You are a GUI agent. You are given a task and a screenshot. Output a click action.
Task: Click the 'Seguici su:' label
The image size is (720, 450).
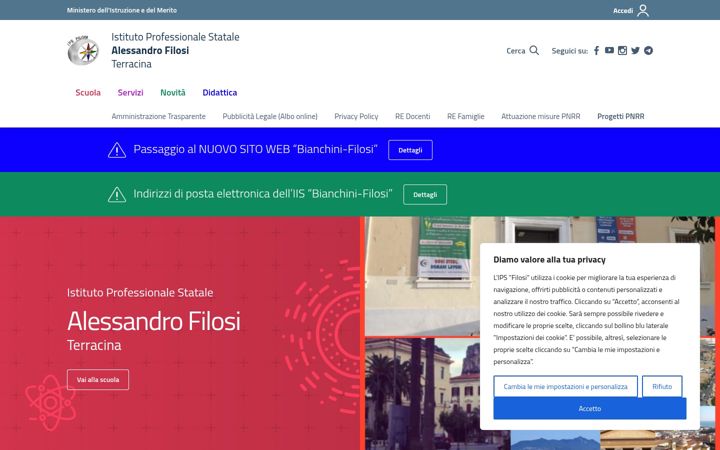(x=569, y=51)
